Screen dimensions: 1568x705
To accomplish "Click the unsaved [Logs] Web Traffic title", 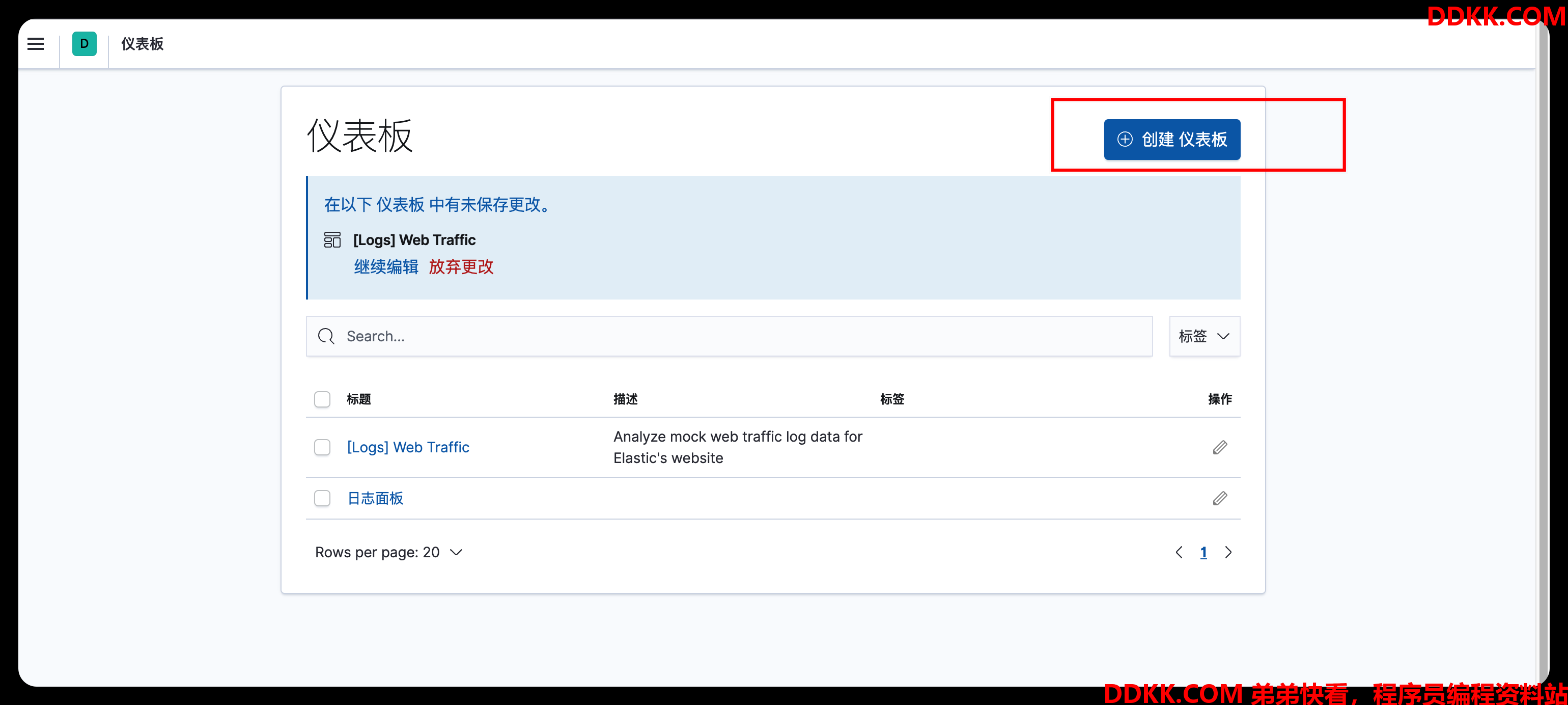I will click(414, 240).
